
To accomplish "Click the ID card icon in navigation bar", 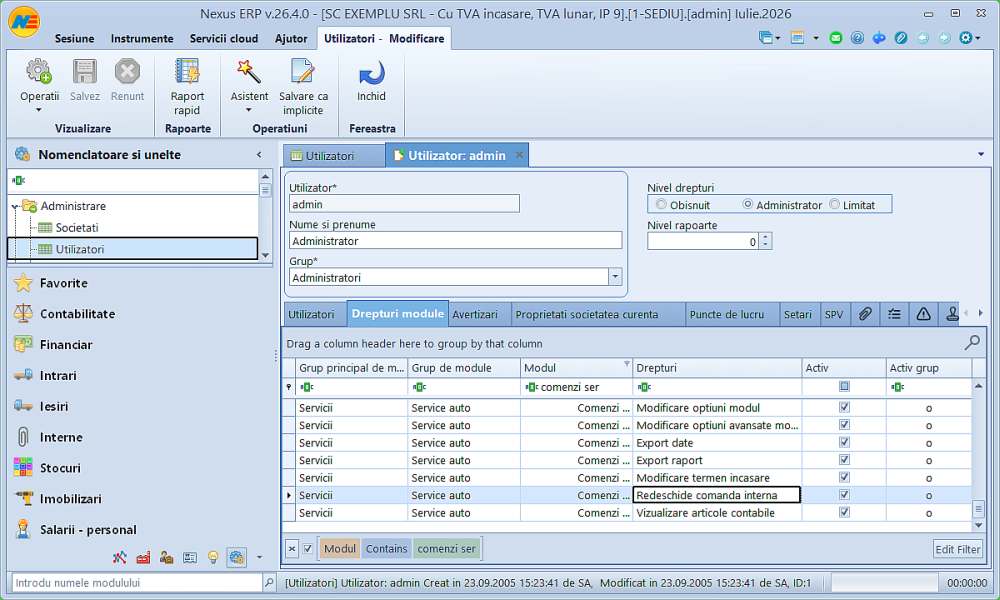I will 189,557.
